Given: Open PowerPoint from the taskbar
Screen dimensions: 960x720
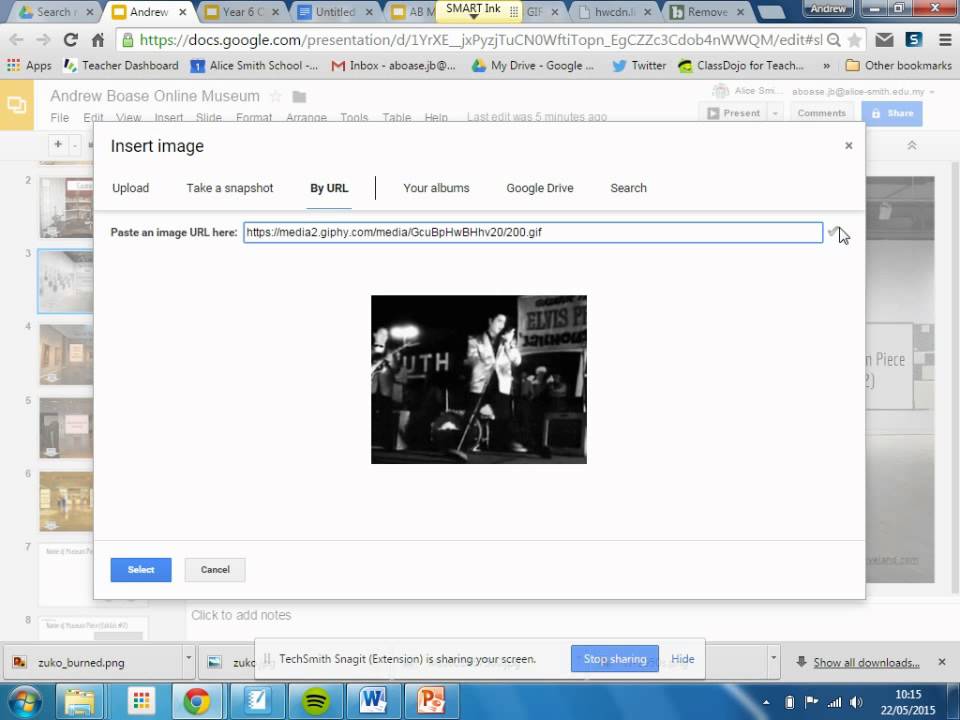Looking at the screenshot, I should tap(431, 702).
